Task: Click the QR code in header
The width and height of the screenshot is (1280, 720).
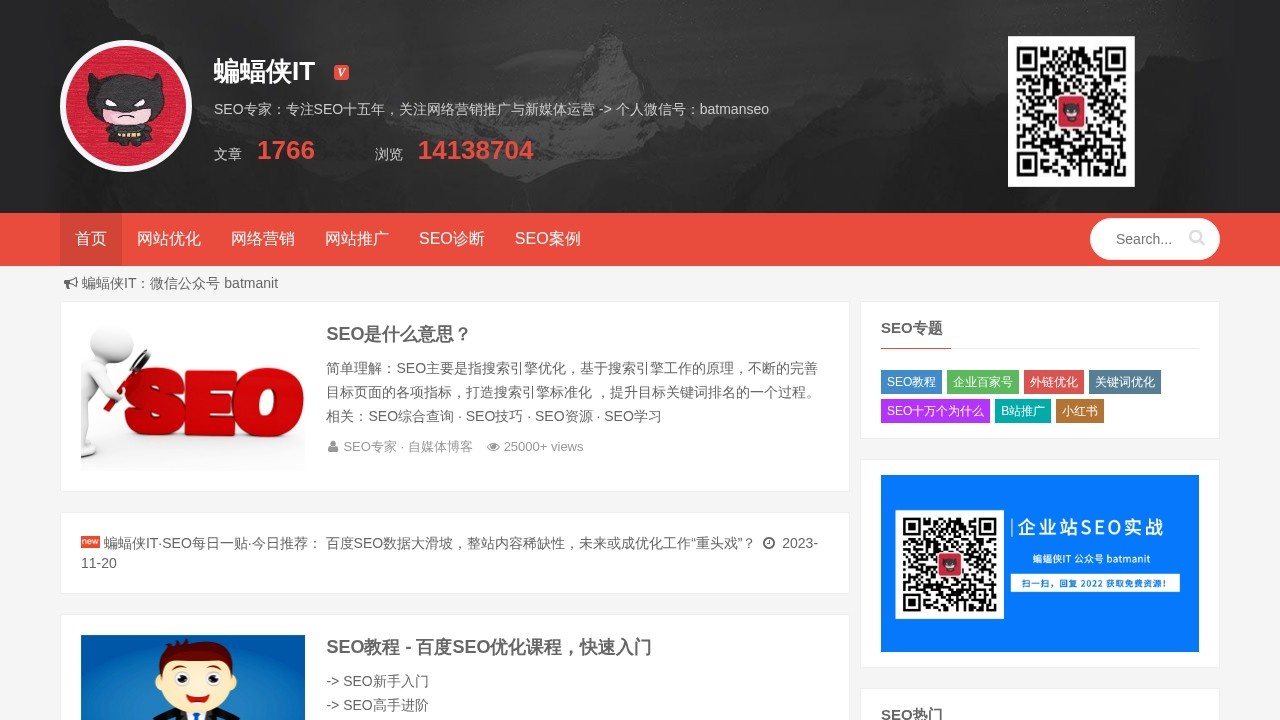Action: [1071, 111]
